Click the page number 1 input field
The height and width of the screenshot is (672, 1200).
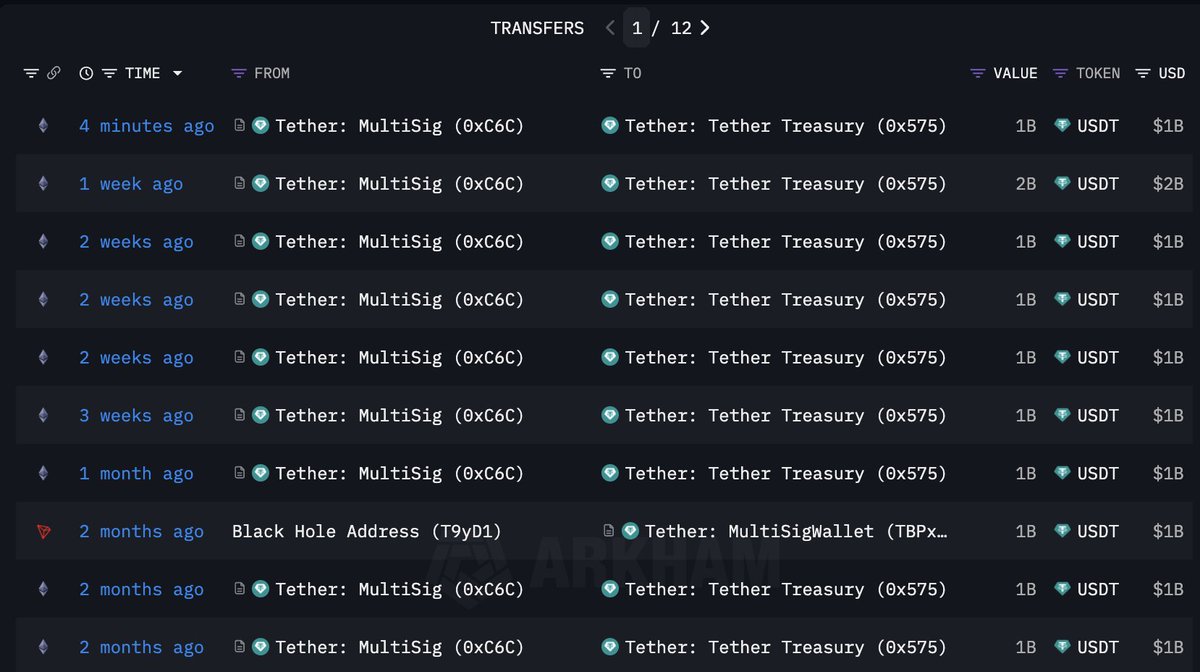(x=637, y=28)
